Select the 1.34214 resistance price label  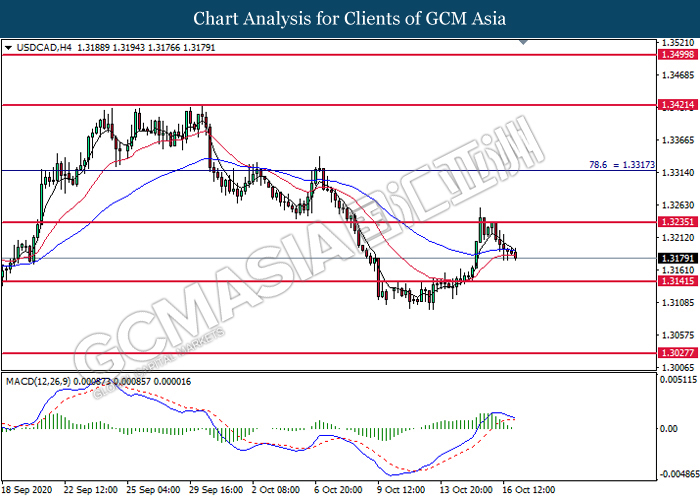click(x=677, y=105)
